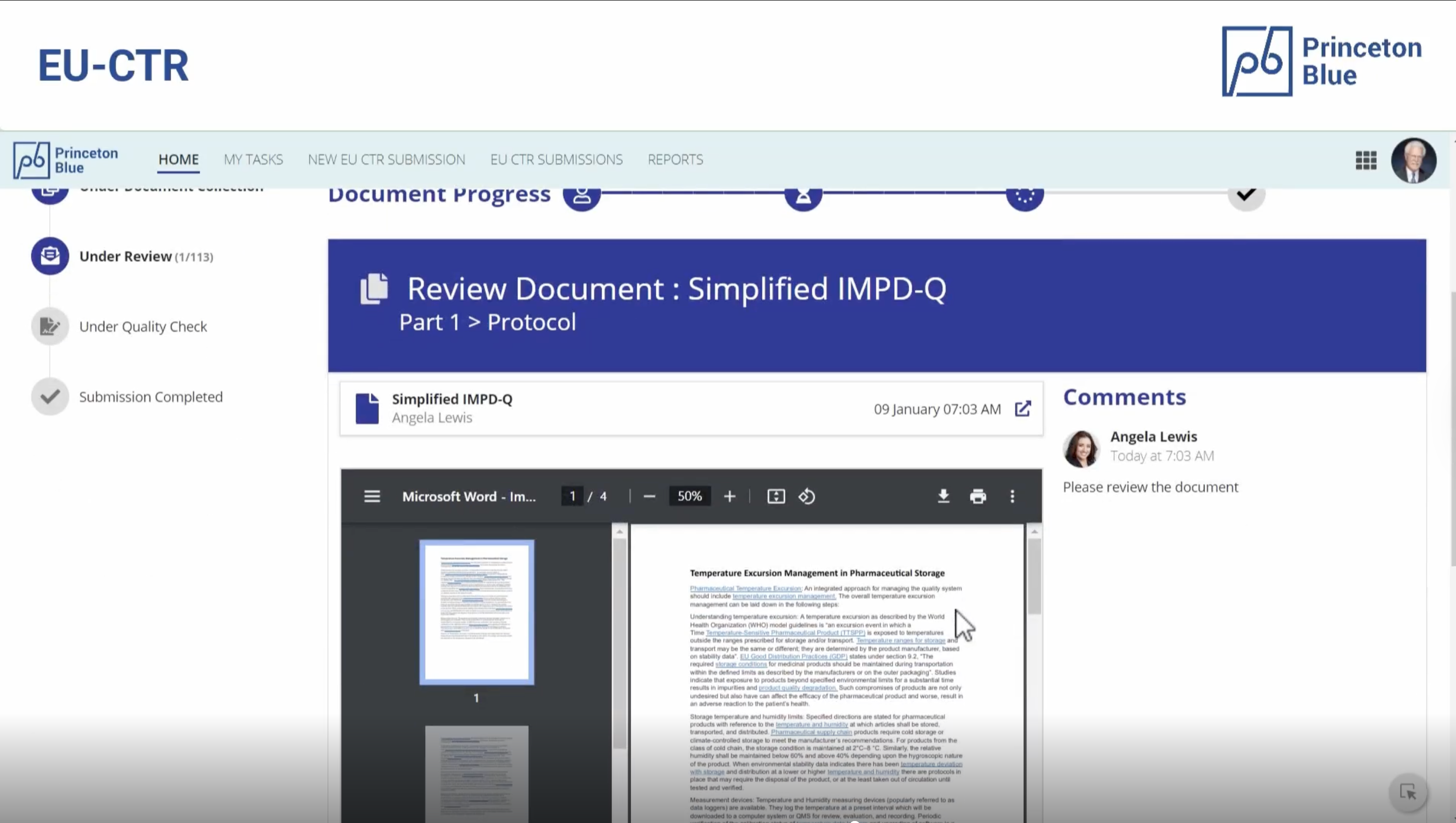Select the Under Review stage
The width and height of the screenshot is (1456, 823).
click(125, 256)
